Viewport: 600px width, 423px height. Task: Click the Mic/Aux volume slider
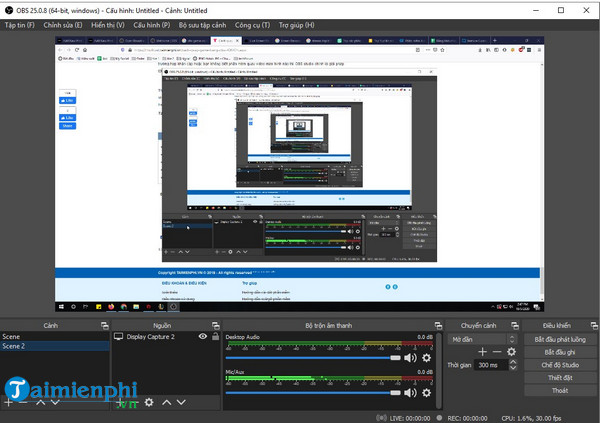[313, 393]
